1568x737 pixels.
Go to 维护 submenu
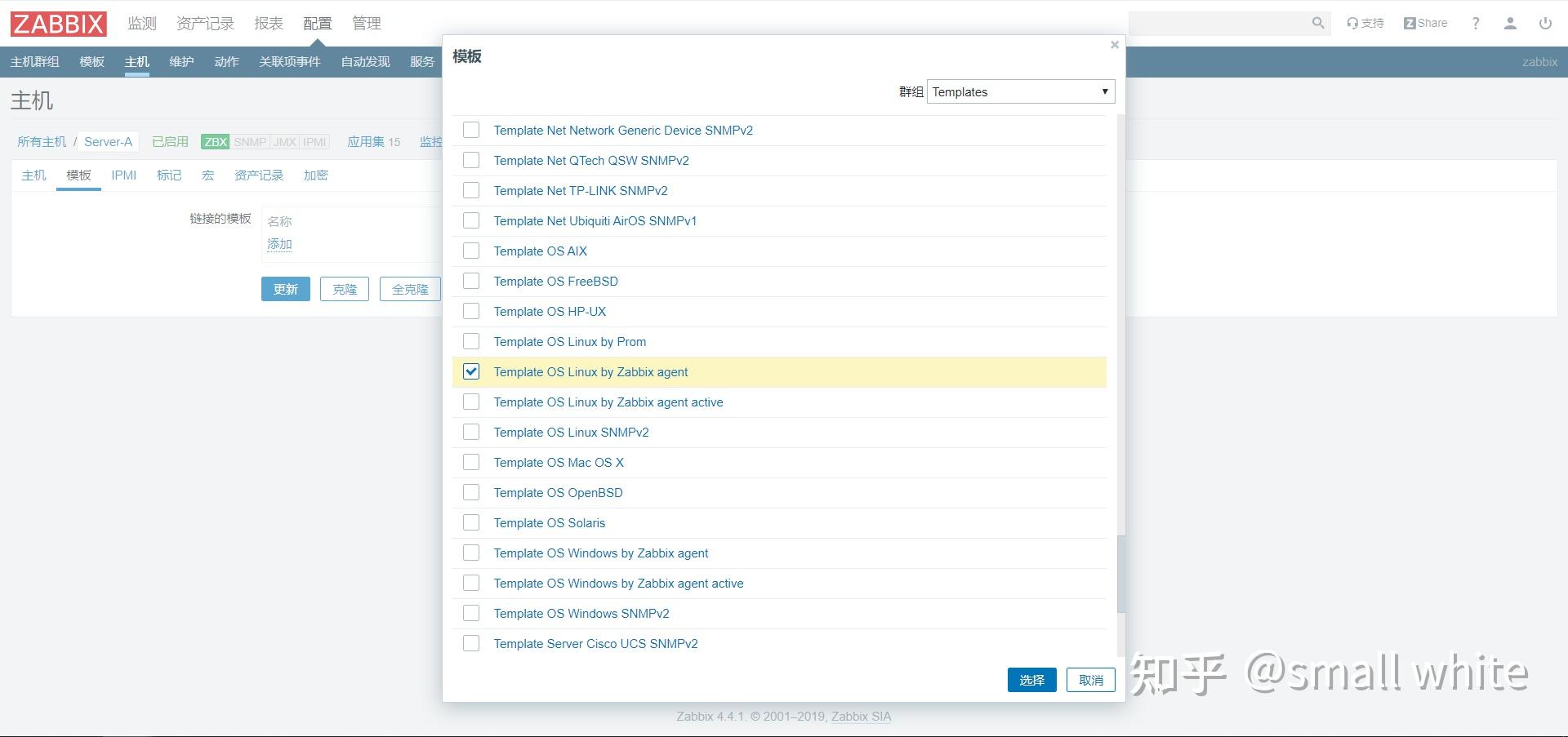(181, 62)
